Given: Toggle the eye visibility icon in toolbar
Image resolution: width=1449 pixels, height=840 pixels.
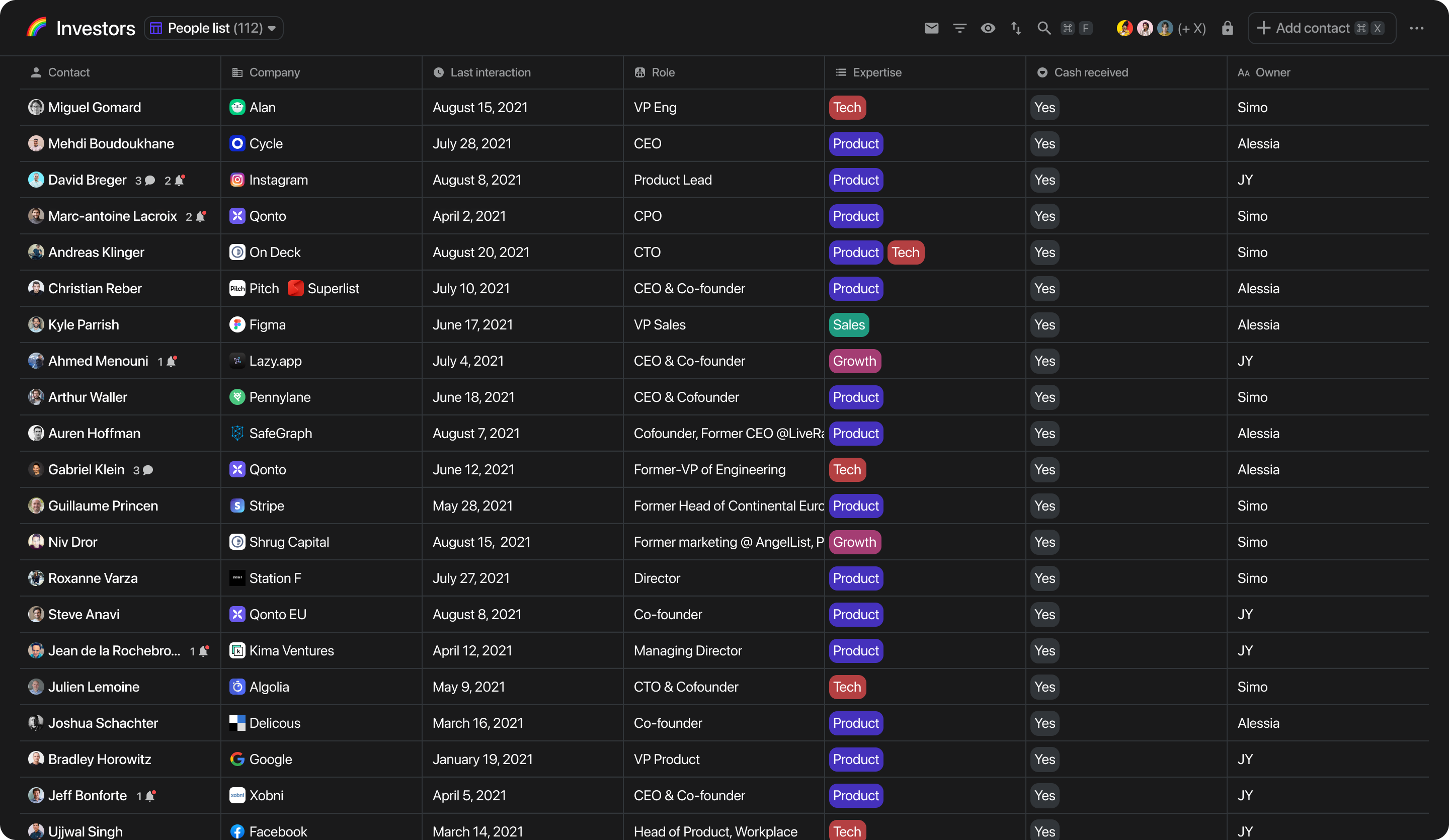Looking at the screenshot, I should coord(988,28).
